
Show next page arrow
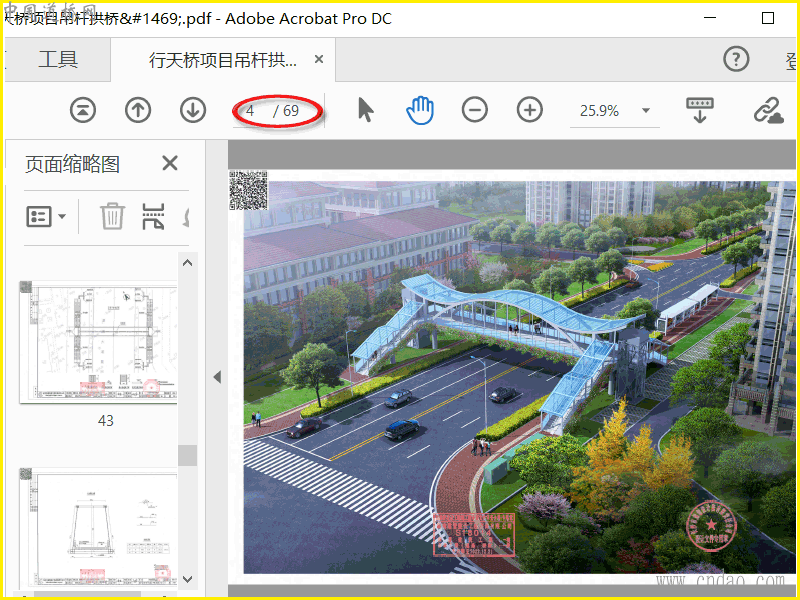point(193,110)
